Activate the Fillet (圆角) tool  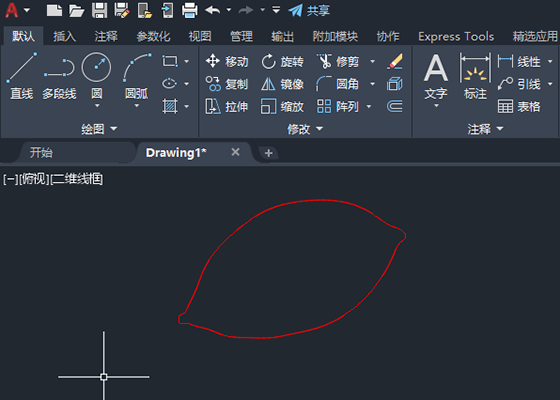point(338,84)
